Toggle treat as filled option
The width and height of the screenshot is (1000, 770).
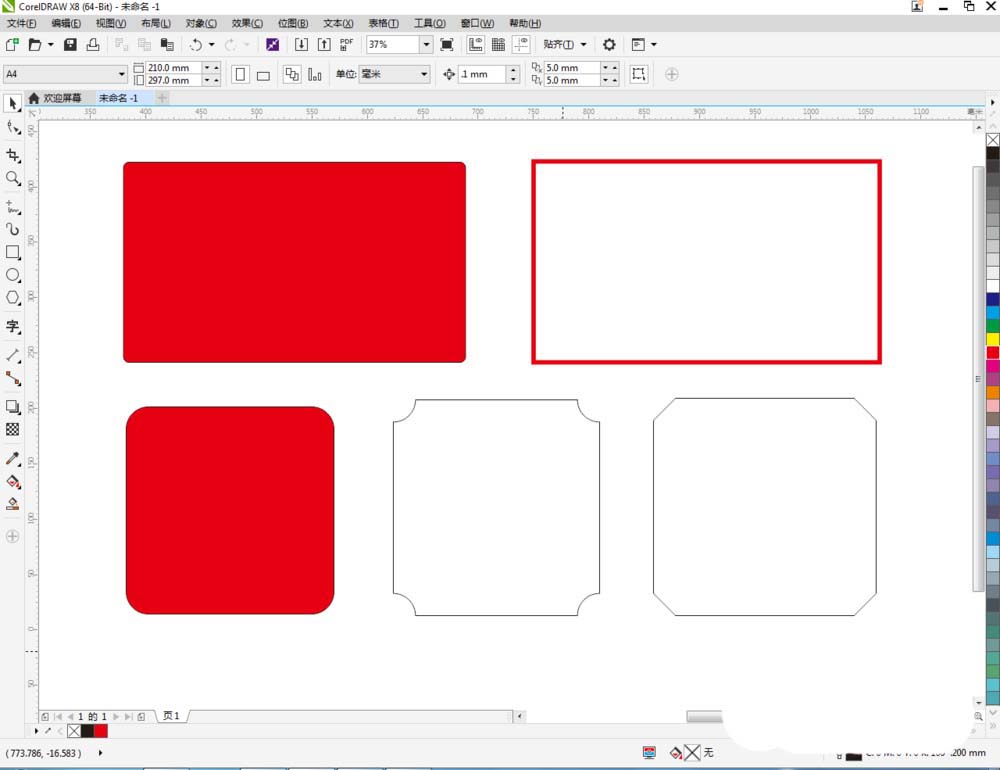(x=638, y=74)
